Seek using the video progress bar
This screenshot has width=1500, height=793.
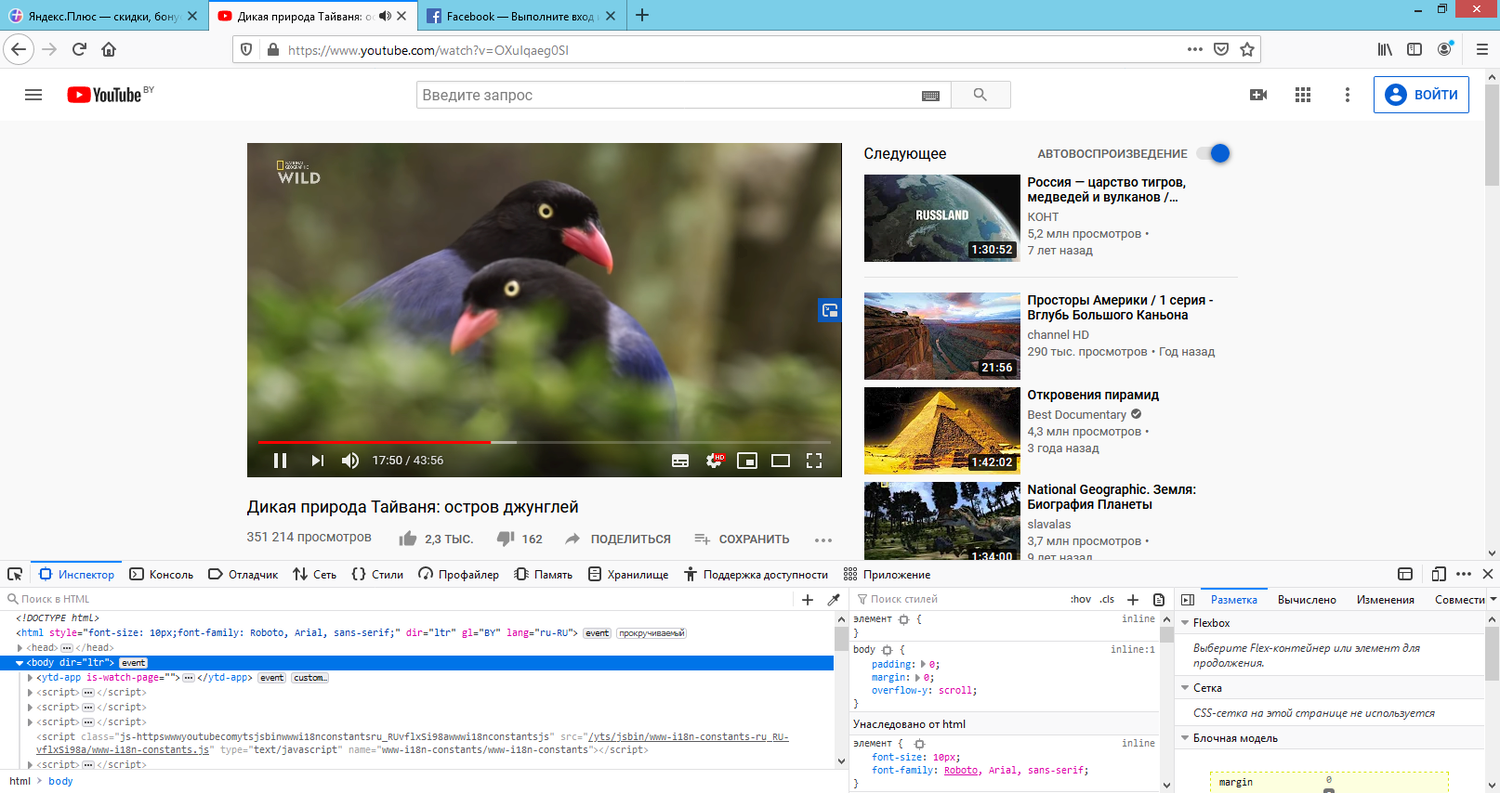544,442
